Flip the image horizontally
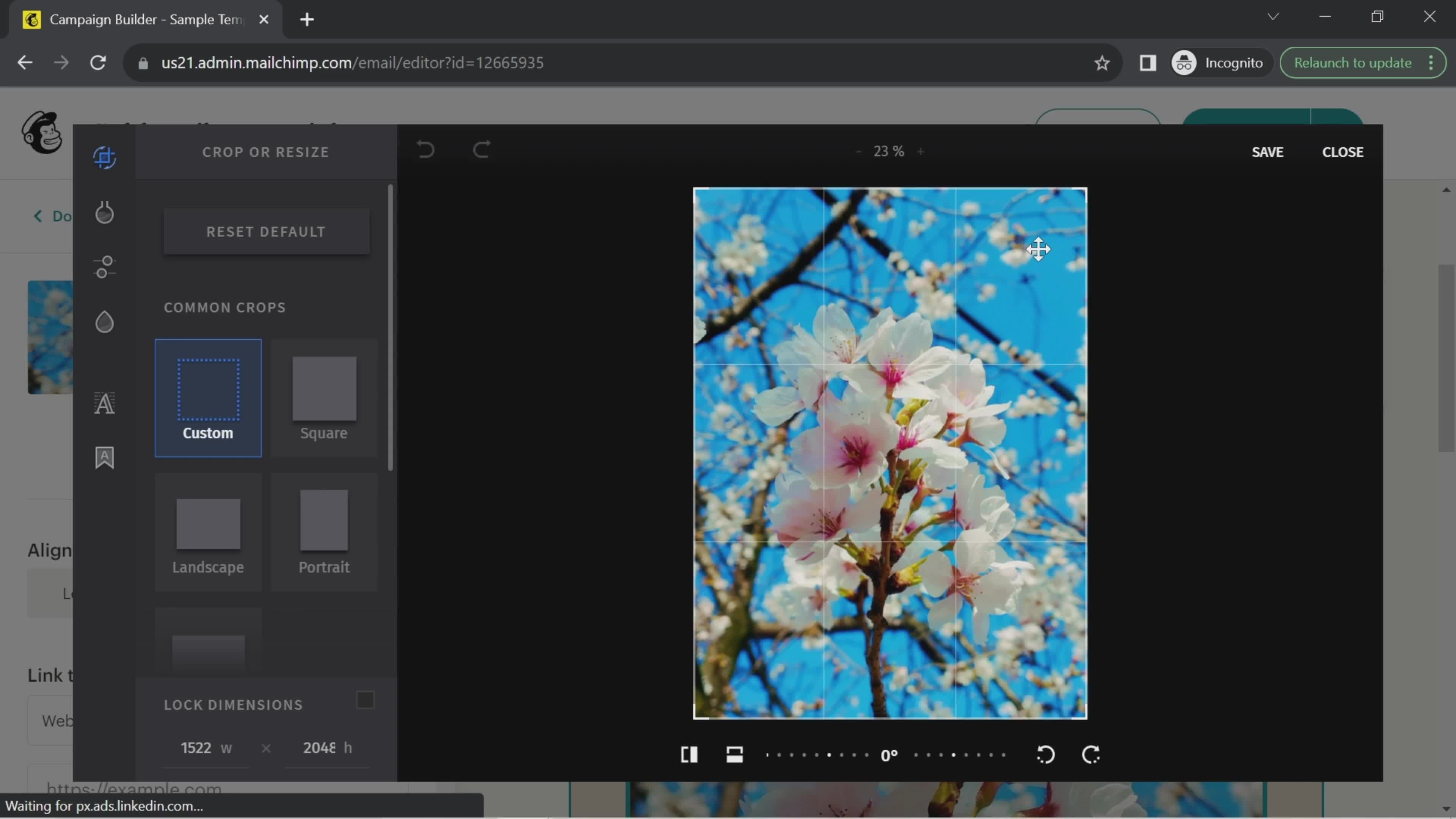The width and height of the screenshot is (1456, 819). 689,755
